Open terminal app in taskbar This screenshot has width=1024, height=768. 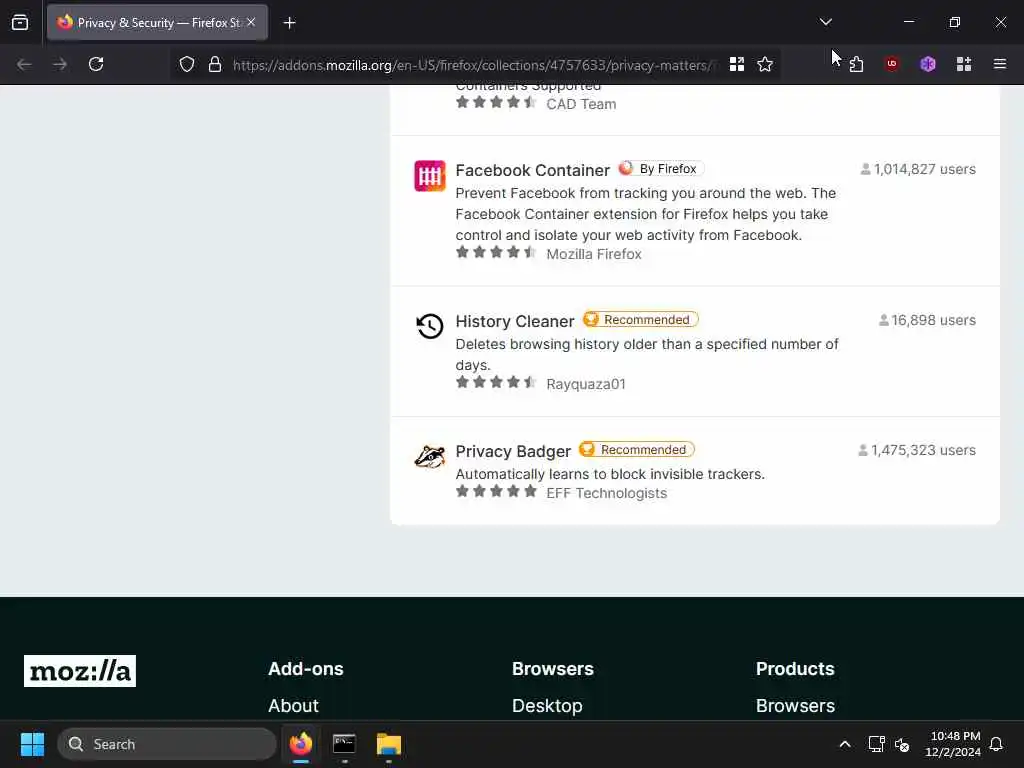point(344,744)
